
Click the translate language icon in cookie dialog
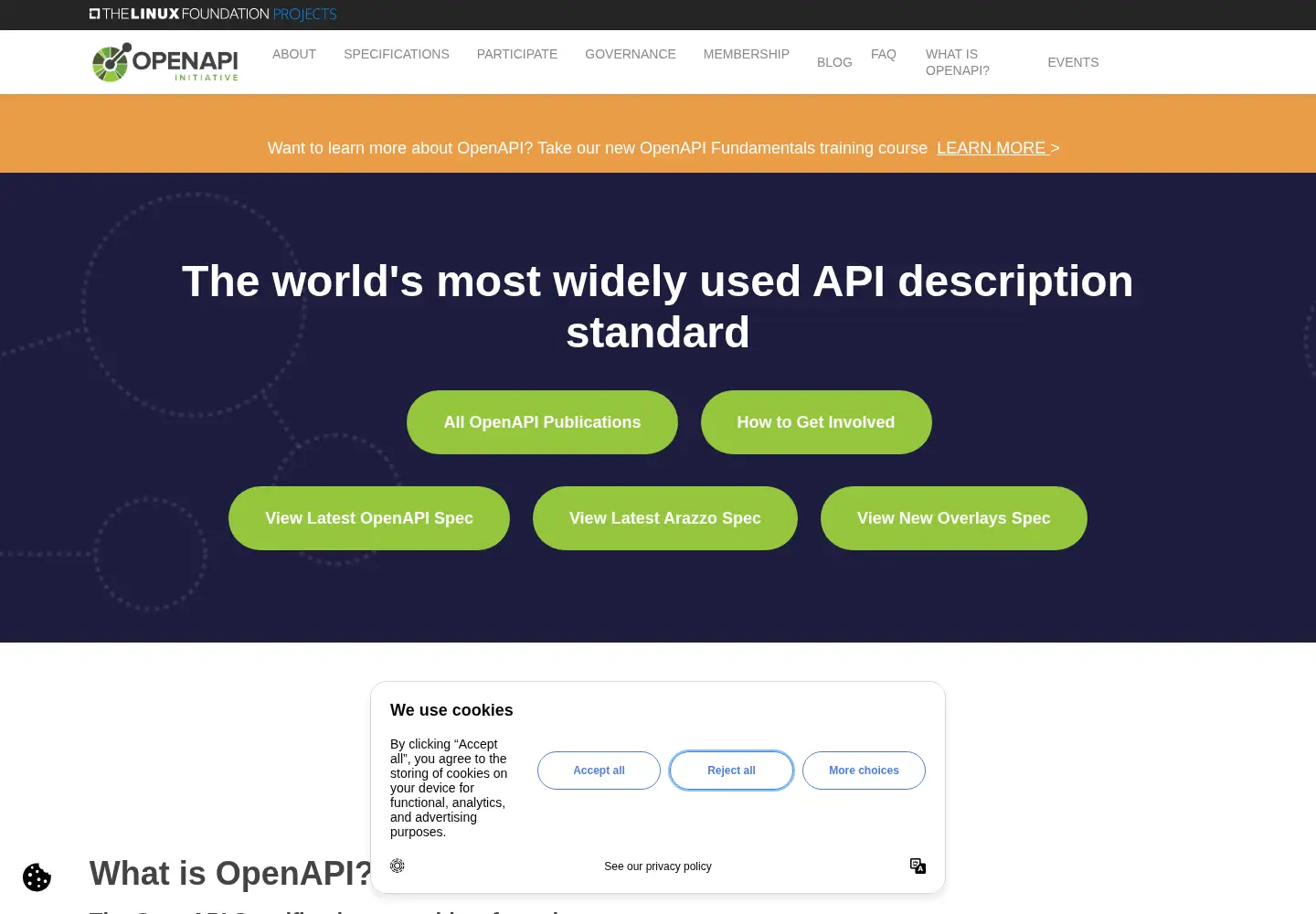[x=918, y=866]
